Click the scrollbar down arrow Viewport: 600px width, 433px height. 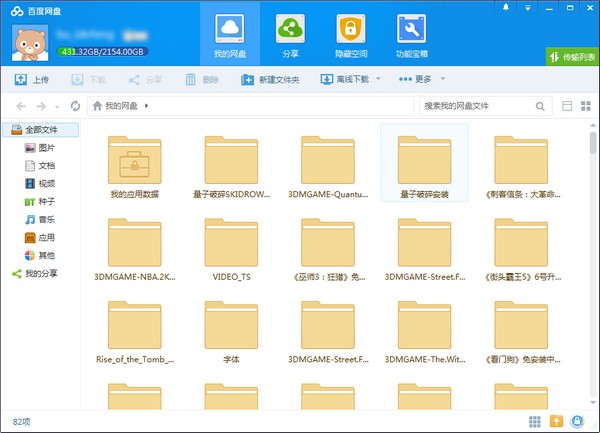pyautogui.click(x=593, y=402)
